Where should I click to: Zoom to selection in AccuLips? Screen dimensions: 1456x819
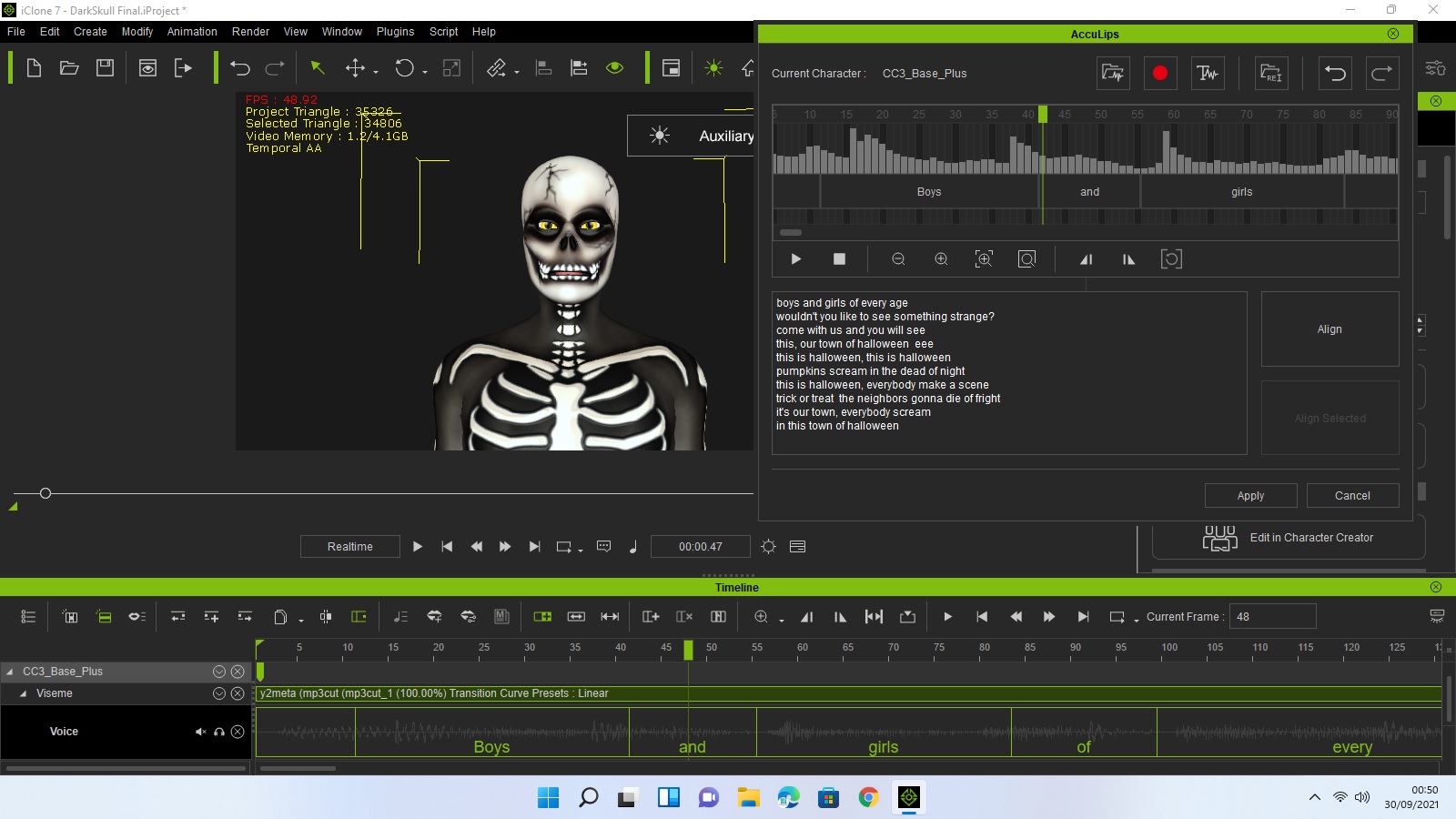[984, 259]
